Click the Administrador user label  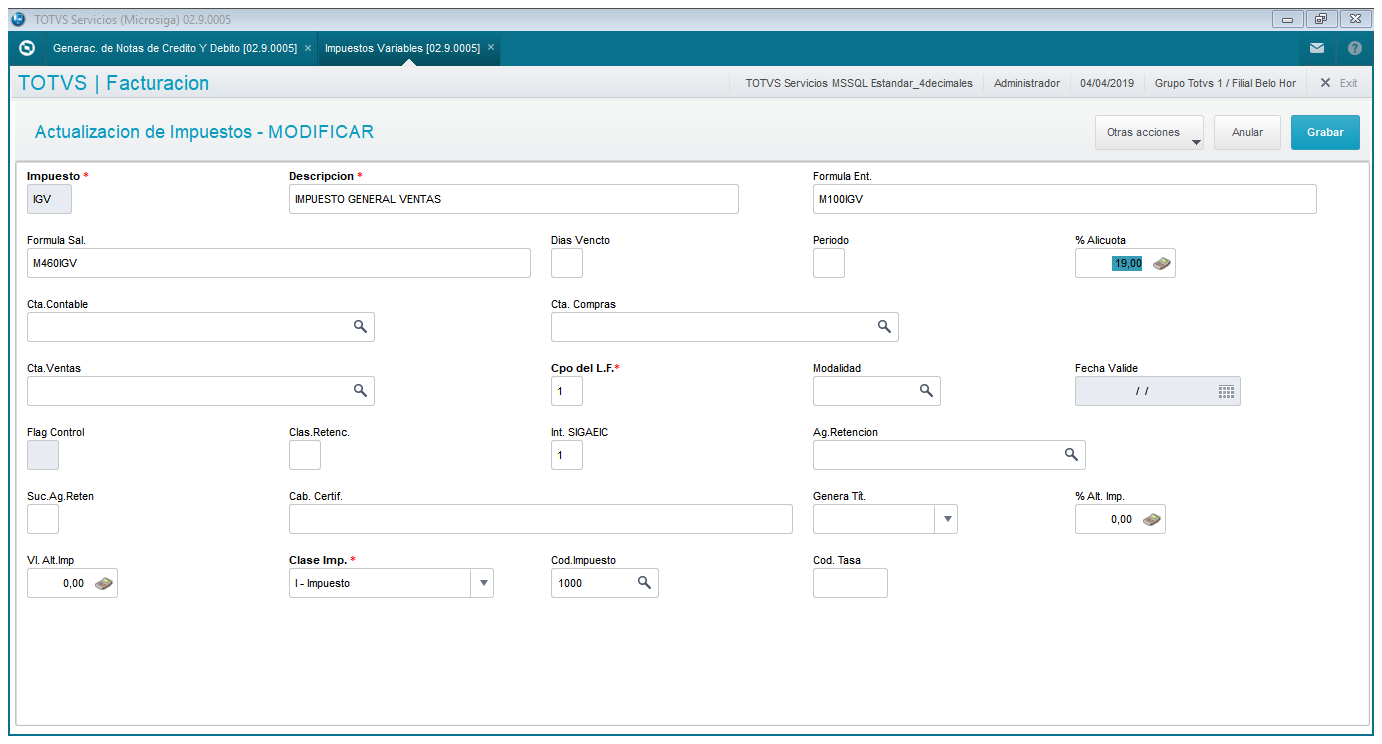tap(1027, 83)
